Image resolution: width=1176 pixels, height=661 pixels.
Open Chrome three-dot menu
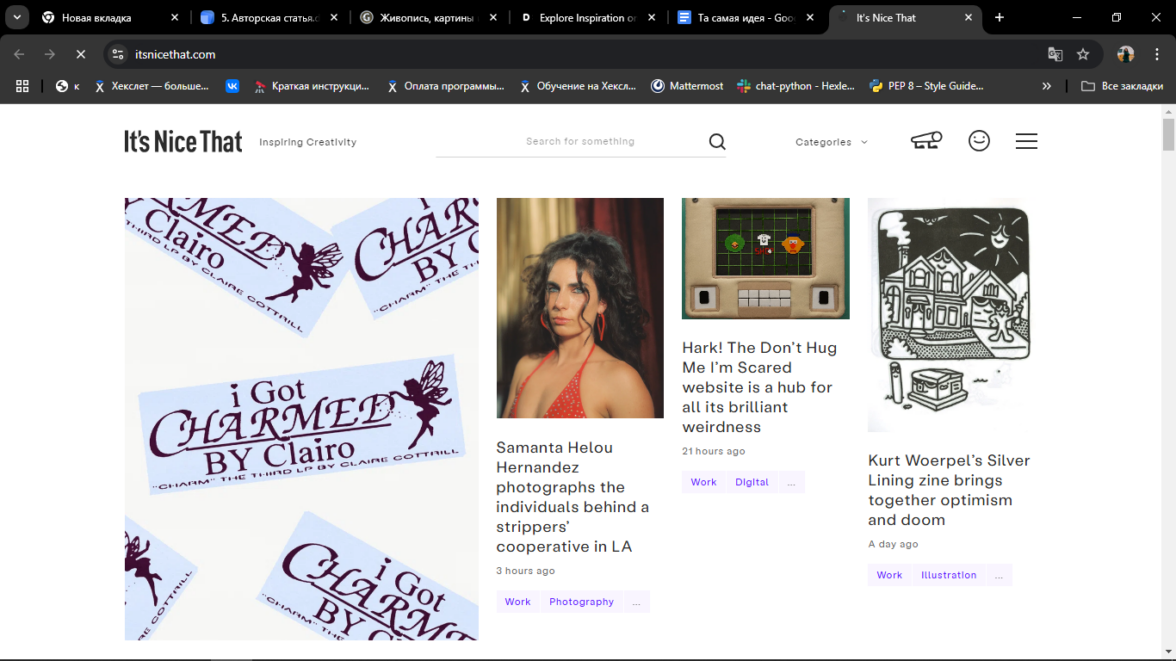1156,54
